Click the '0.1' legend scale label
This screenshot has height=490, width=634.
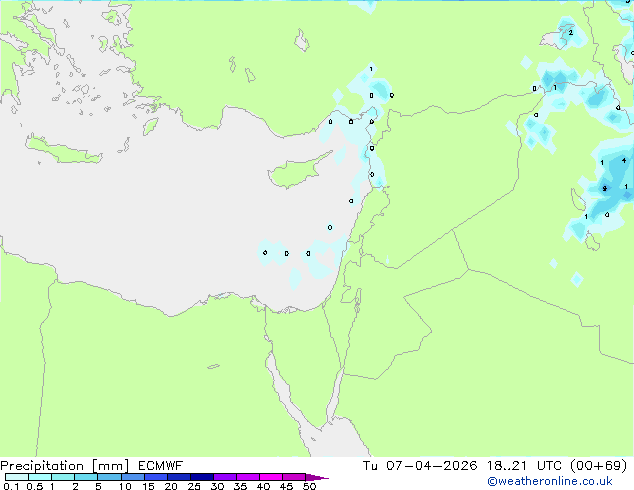[11, 486]
